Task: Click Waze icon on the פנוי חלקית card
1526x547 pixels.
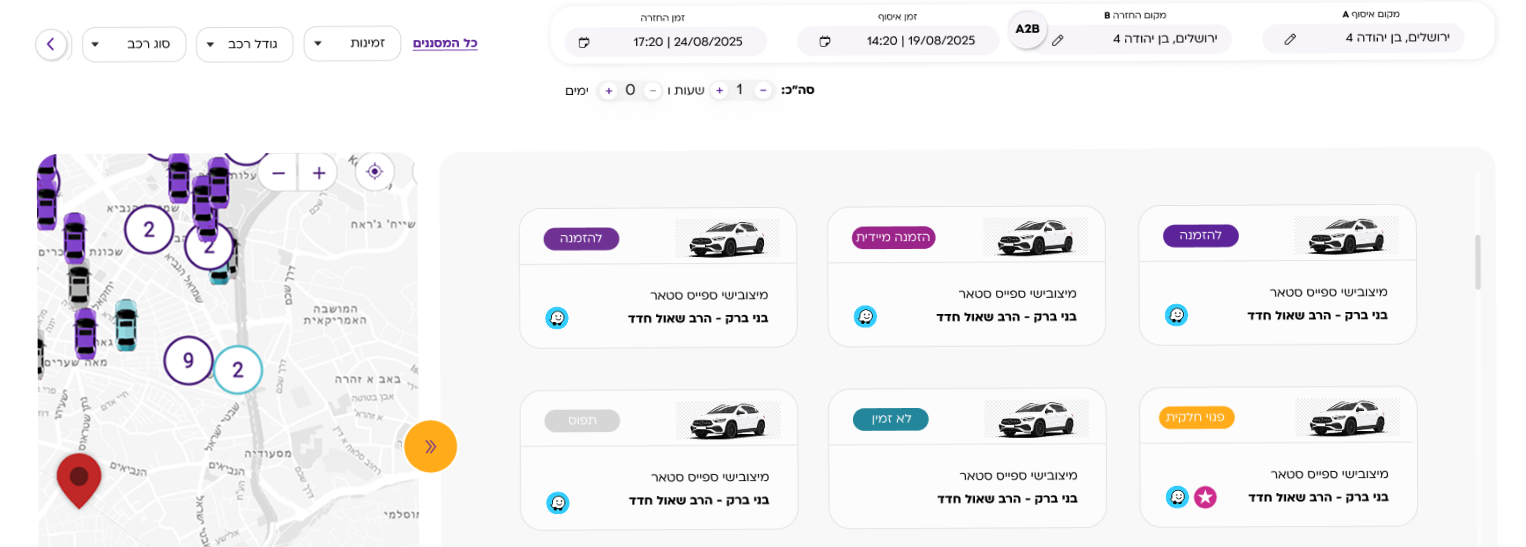Action: tap(1177, 497)
